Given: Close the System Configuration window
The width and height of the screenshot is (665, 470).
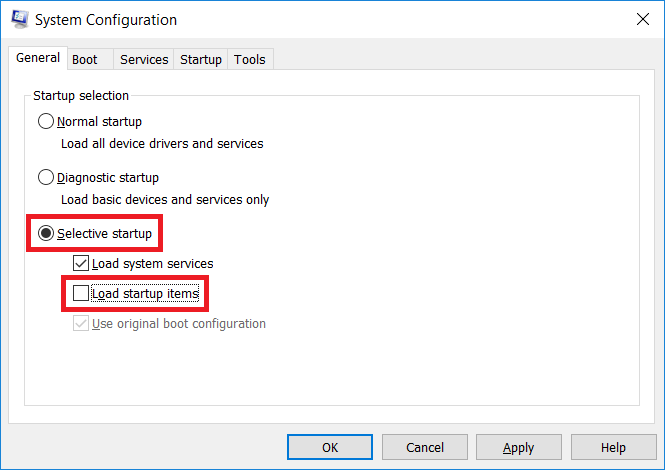Looking at the screenshot, I should [x=643, y=19].
